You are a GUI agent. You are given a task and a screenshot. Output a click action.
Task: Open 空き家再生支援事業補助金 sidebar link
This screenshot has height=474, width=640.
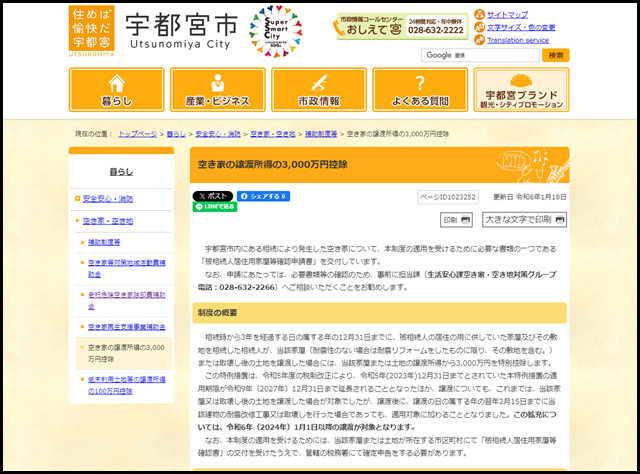click(x=127, y=327)
